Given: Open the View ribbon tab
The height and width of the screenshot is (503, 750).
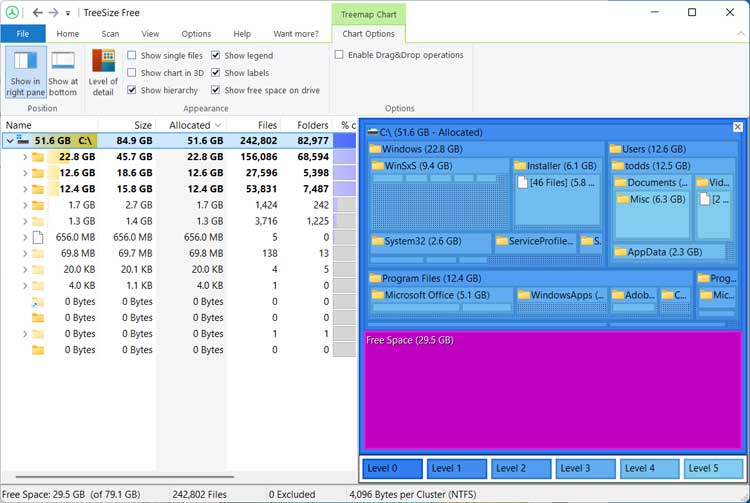Looking at the screenshot, I should pyautogui.click(x=150, y=34).
